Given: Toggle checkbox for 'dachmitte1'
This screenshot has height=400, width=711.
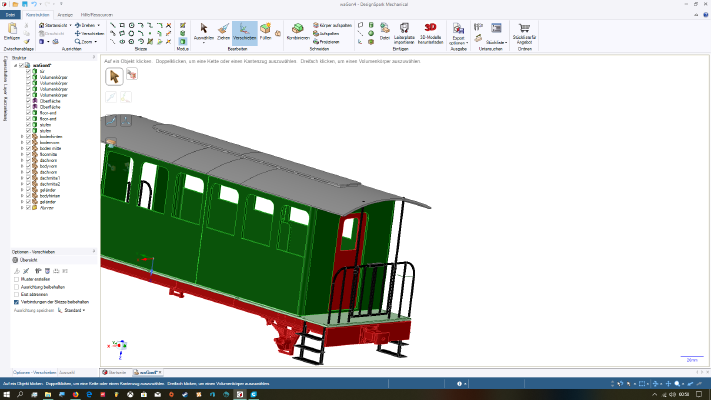Looking at the screenshot, I should coord(28,178).
